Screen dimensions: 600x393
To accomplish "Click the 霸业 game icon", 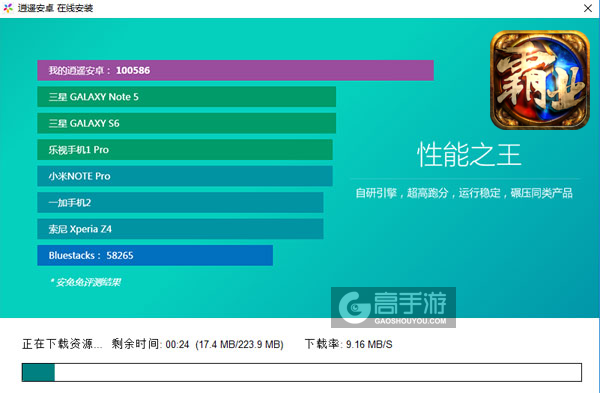I will pos(540,80).
